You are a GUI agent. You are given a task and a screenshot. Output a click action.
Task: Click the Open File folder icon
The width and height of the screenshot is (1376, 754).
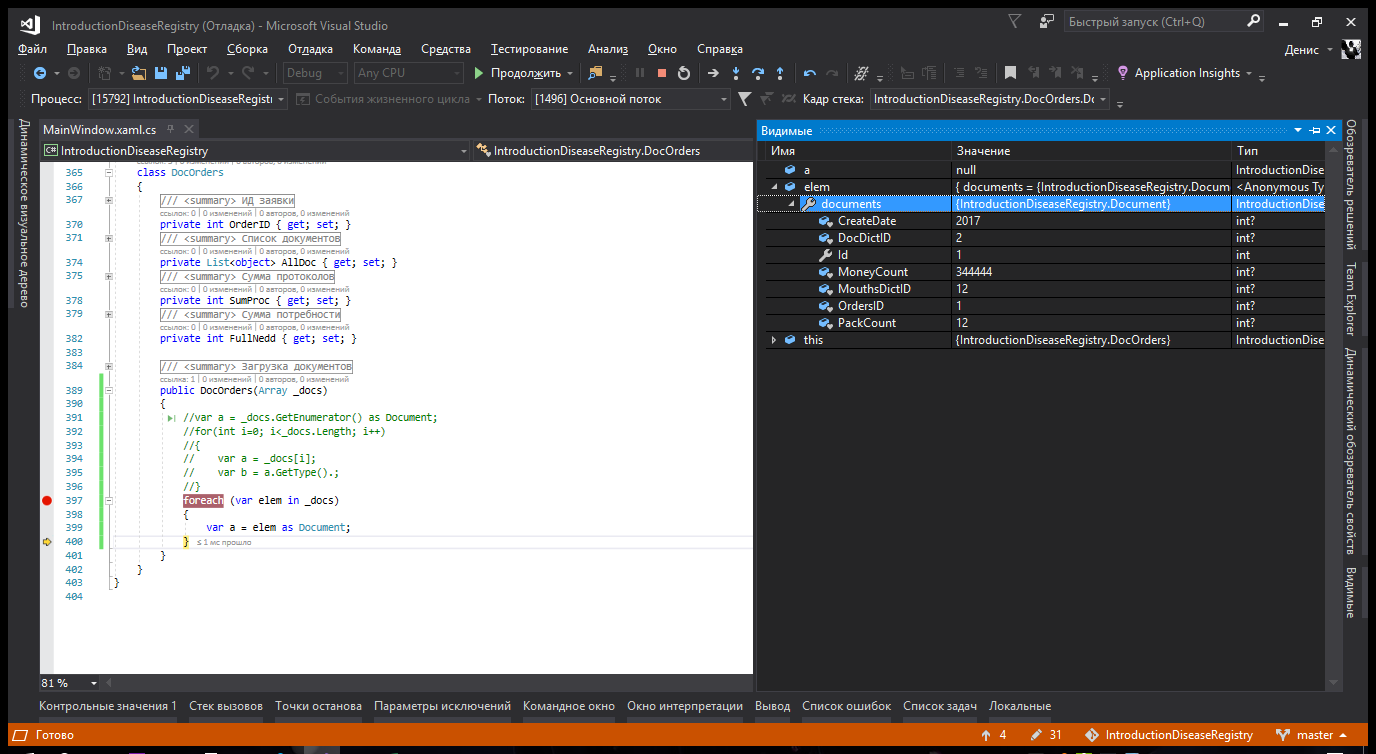138,73
